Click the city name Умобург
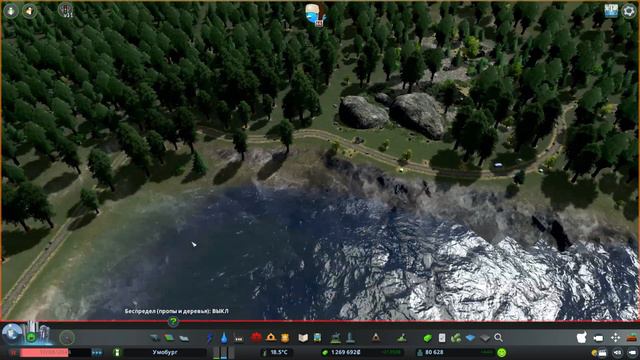This screenshot has height=360, width=640. (165, 352)
